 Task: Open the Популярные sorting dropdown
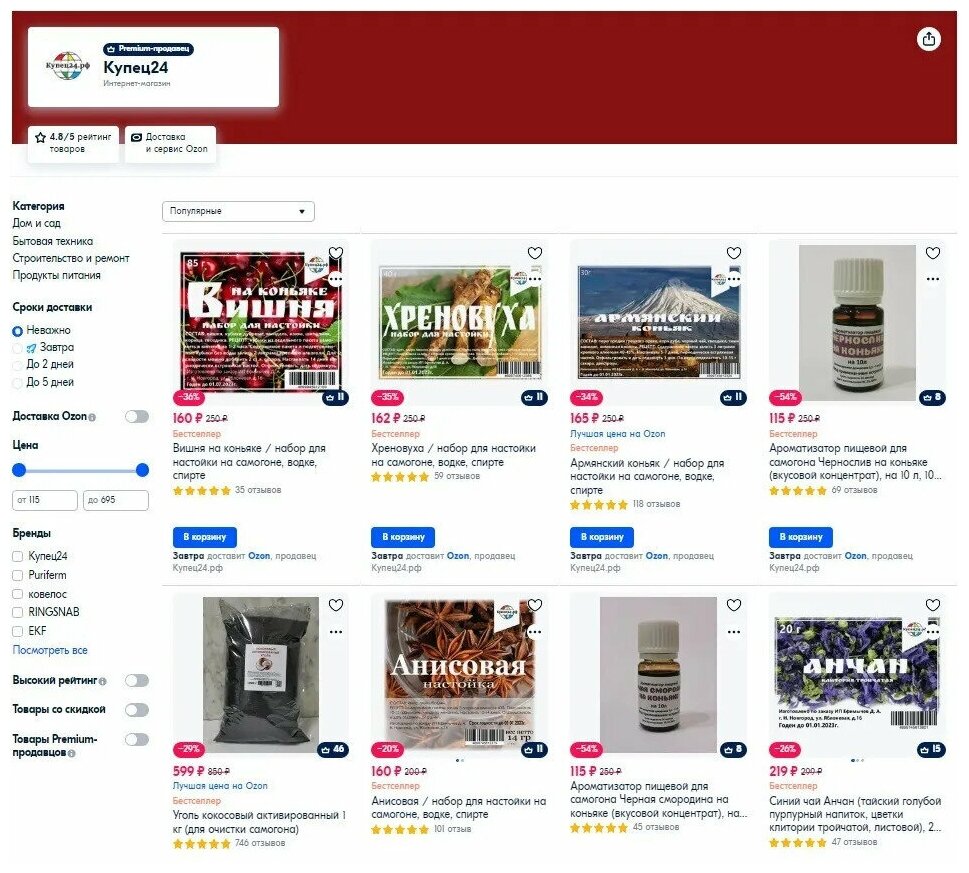[238, 211]
